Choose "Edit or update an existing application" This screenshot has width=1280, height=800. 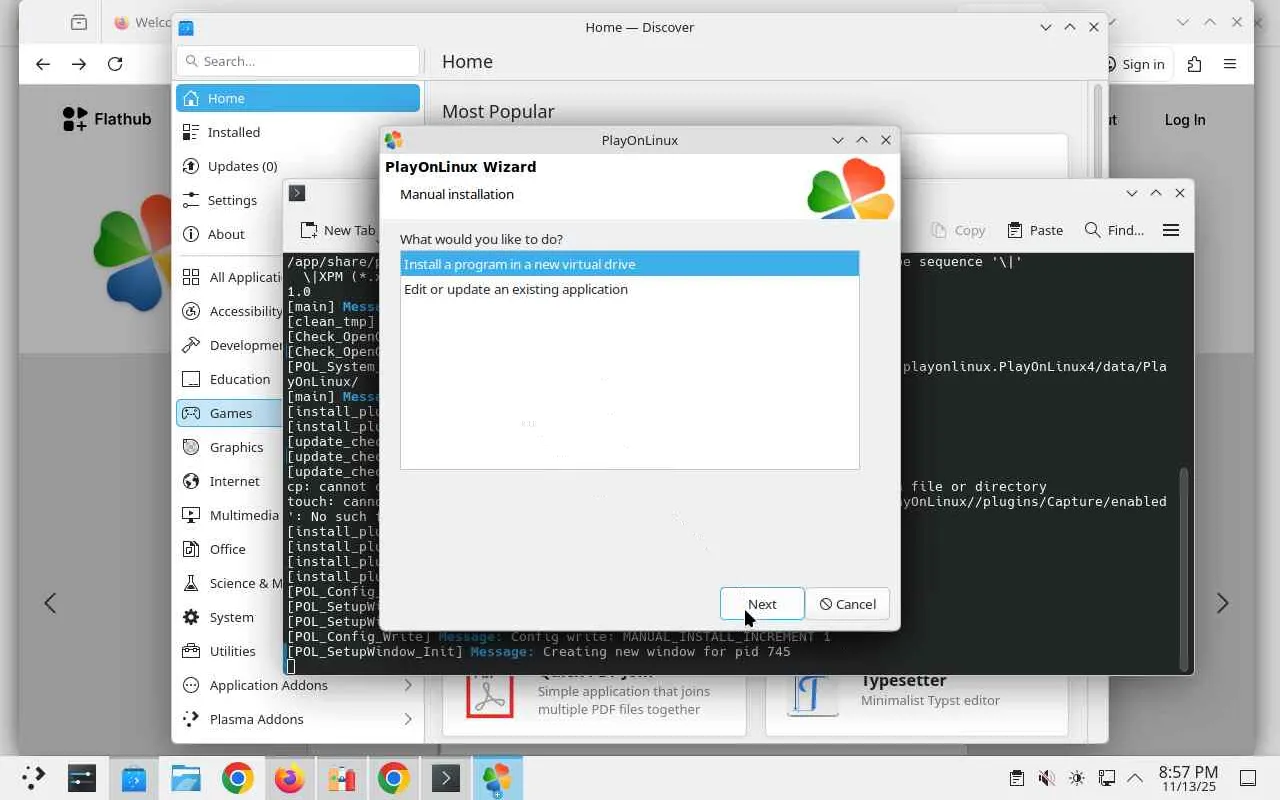[629, 289]
